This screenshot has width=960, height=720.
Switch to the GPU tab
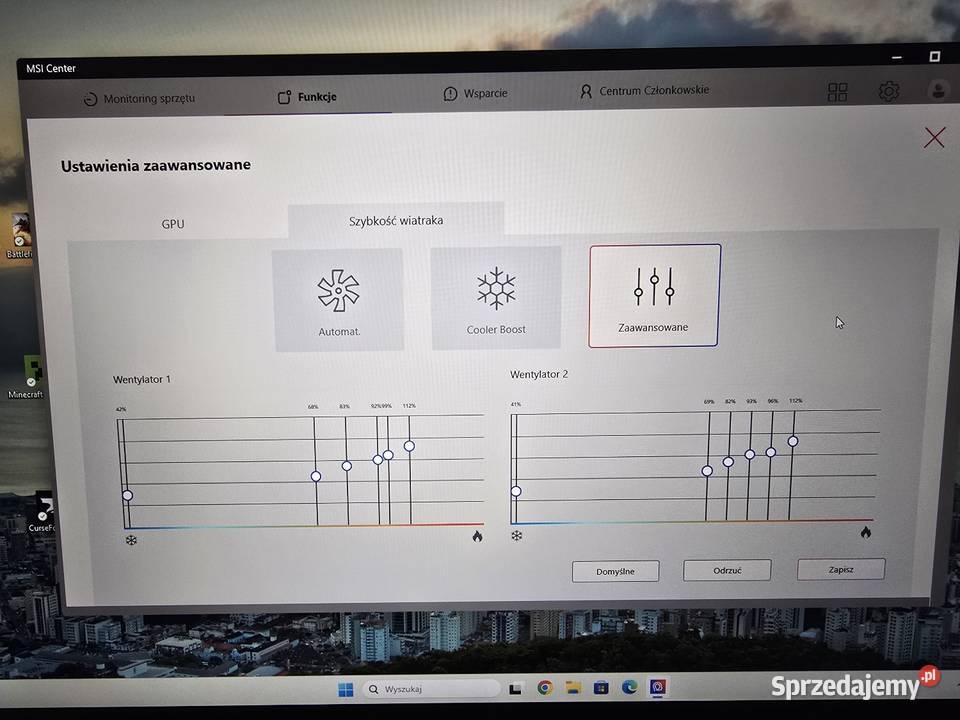click(x=172, y=223)
